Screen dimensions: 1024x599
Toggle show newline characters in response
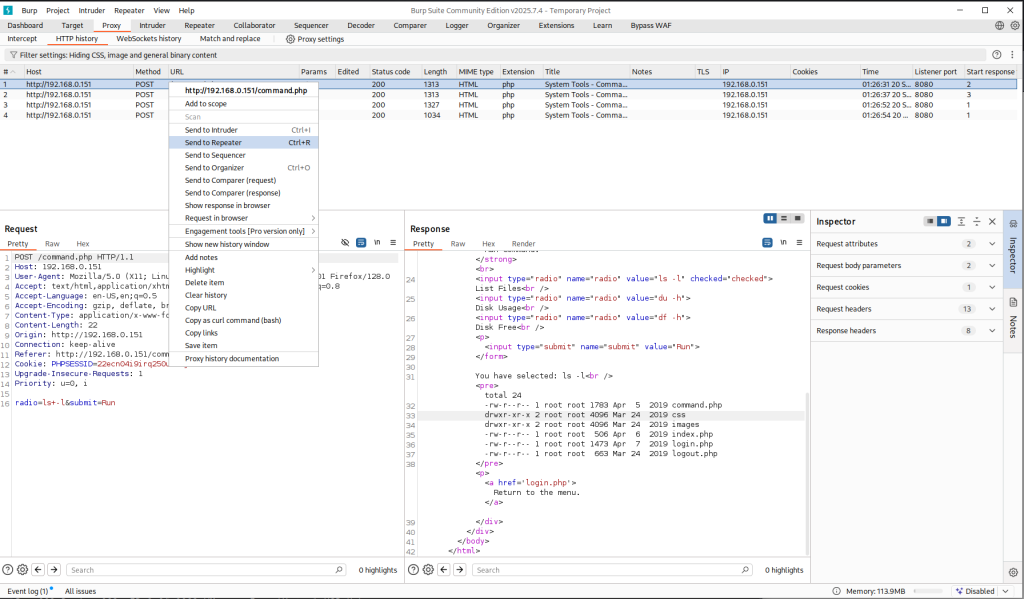click(x=783, y=243)
